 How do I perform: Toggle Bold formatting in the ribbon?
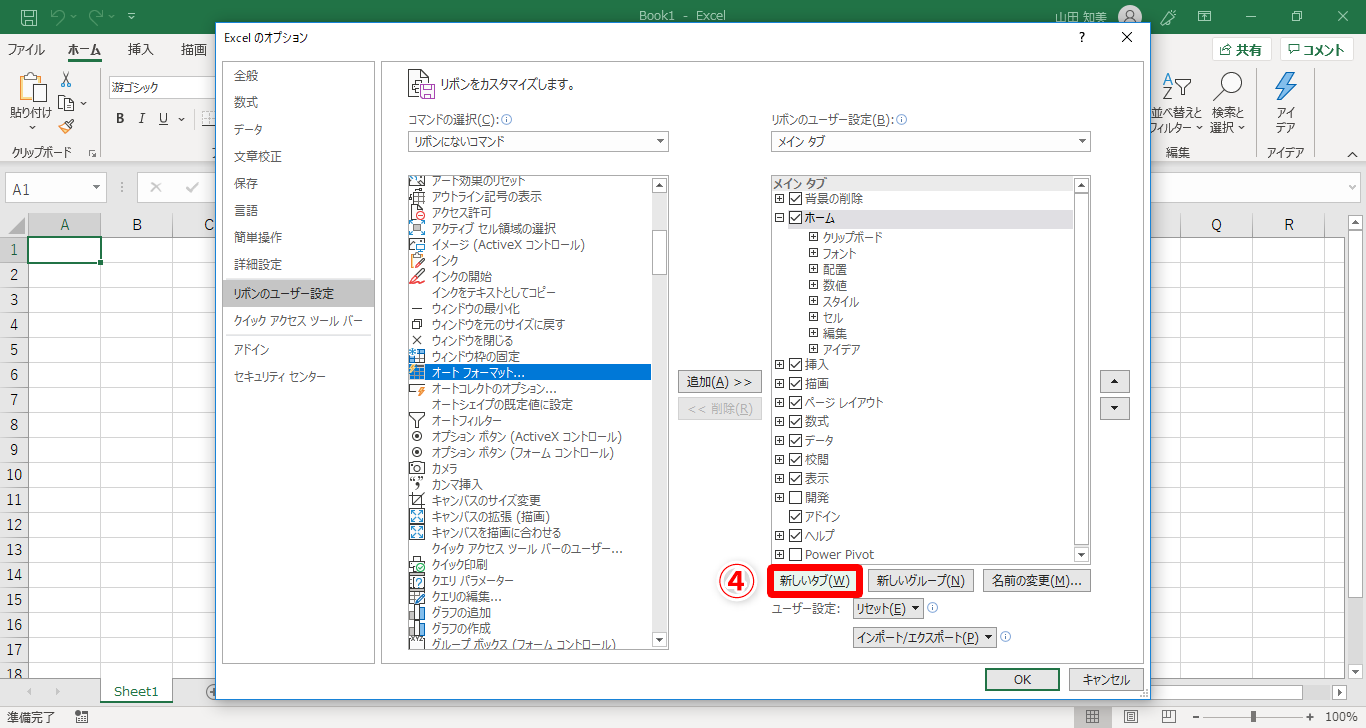pyautogui.click(x=120, y=119)
